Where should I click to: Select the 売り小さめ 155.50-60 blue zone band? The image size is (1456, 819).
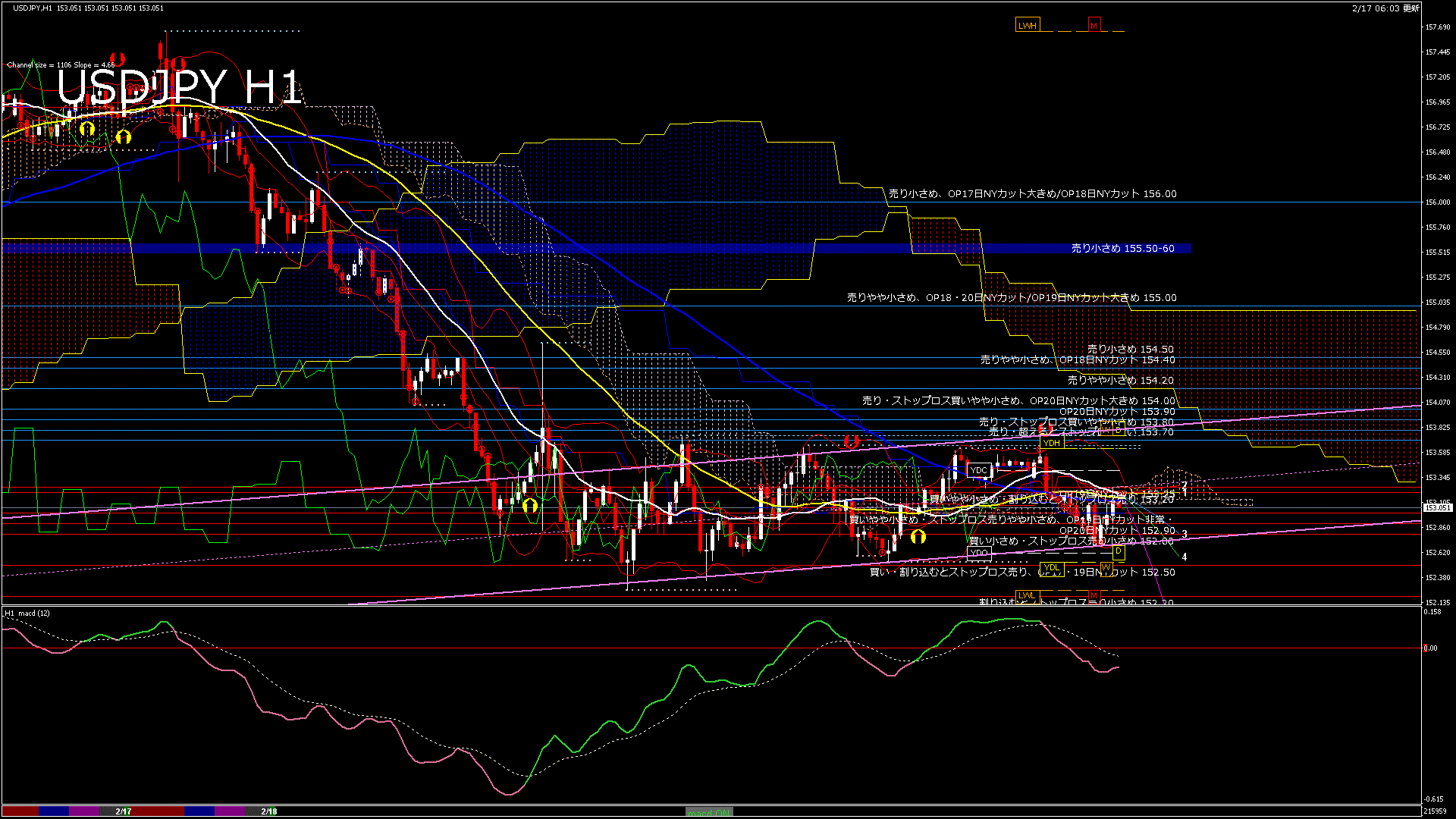tap(1122, 249)
